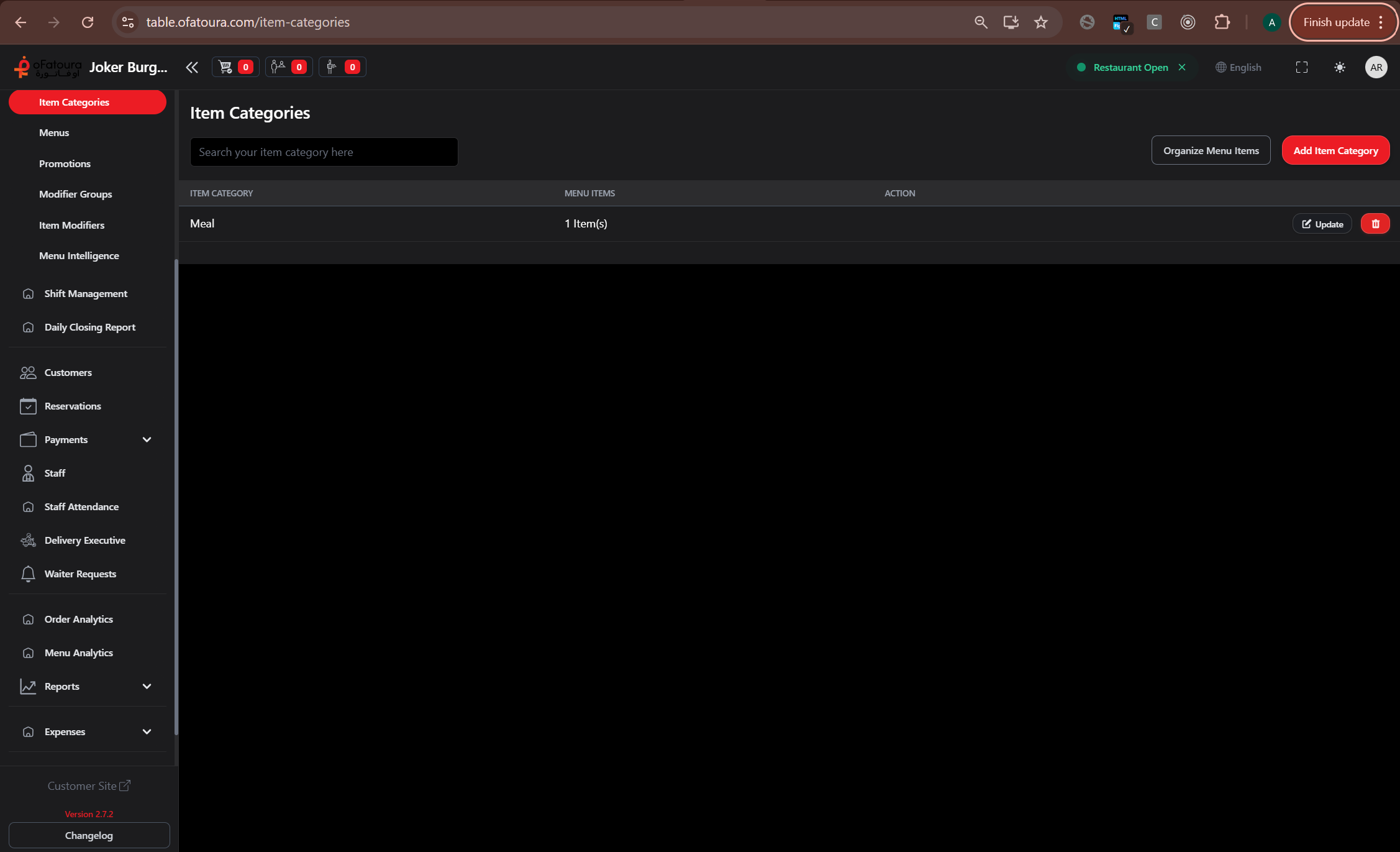The height and width of the screenshot is (852, 1400).
Task: Dismiss Restaurant Open badge with X
Action: [1182, 67]
